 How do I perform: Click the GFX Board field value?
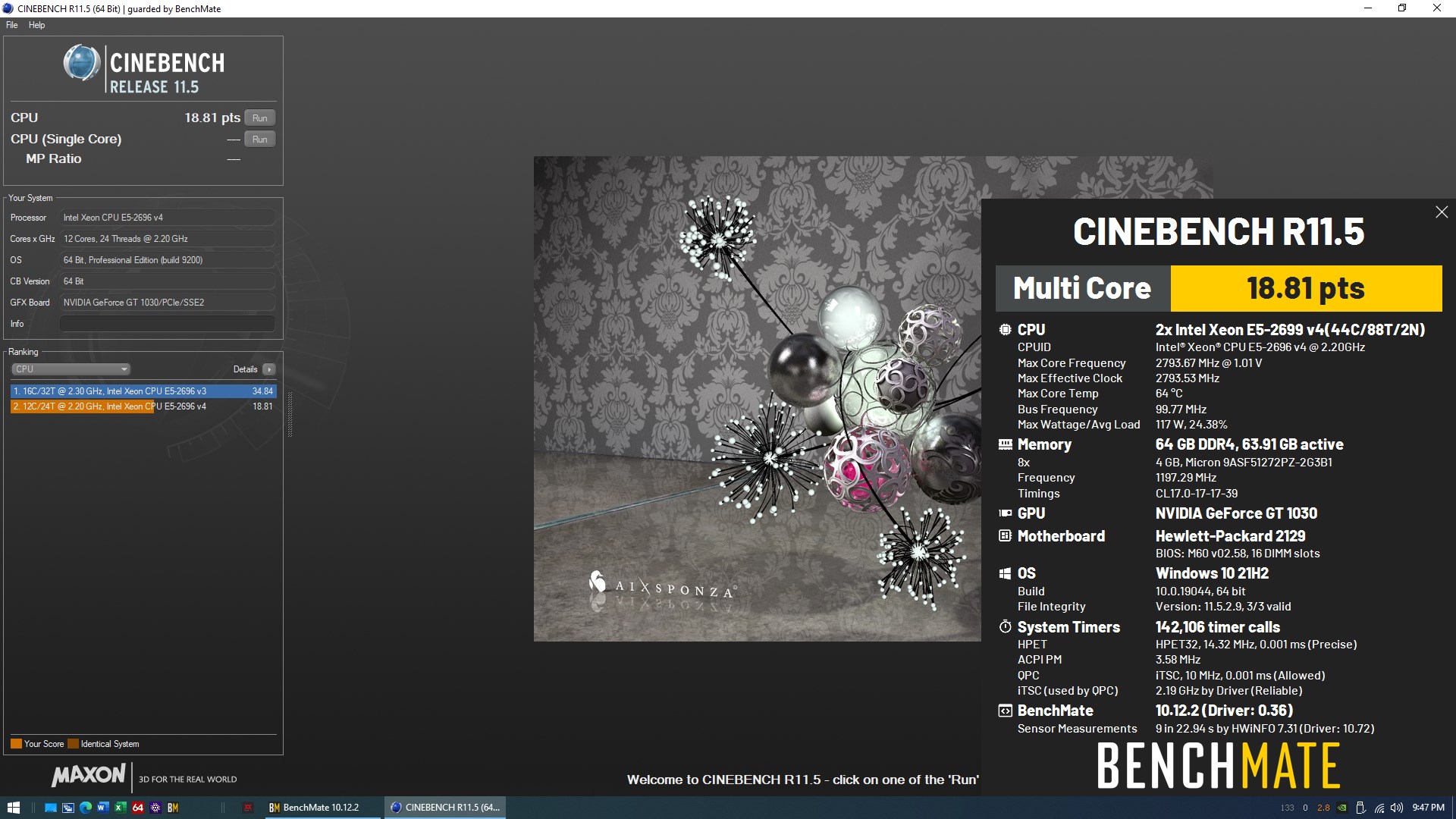pyautogui.click(x=168, y=303)
